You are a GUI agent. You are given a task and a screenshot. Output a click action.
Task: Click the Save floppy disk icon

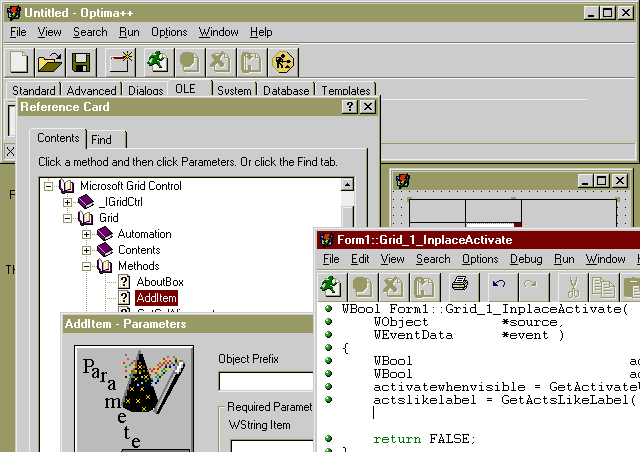(81, 62)
